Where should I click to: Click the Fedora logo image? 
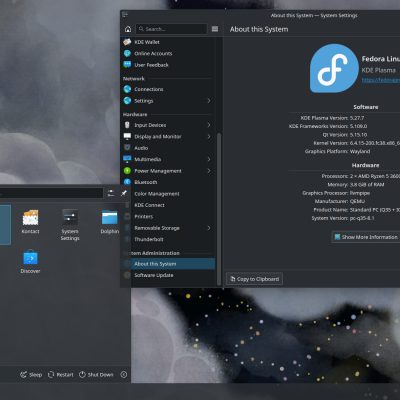(x=334, y=68)
